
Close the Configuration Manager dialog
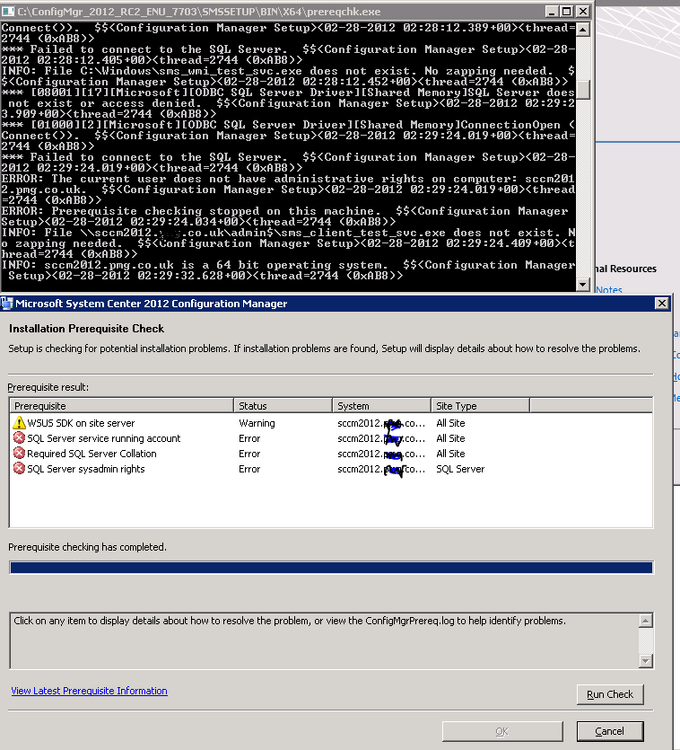tap(662, 303)
